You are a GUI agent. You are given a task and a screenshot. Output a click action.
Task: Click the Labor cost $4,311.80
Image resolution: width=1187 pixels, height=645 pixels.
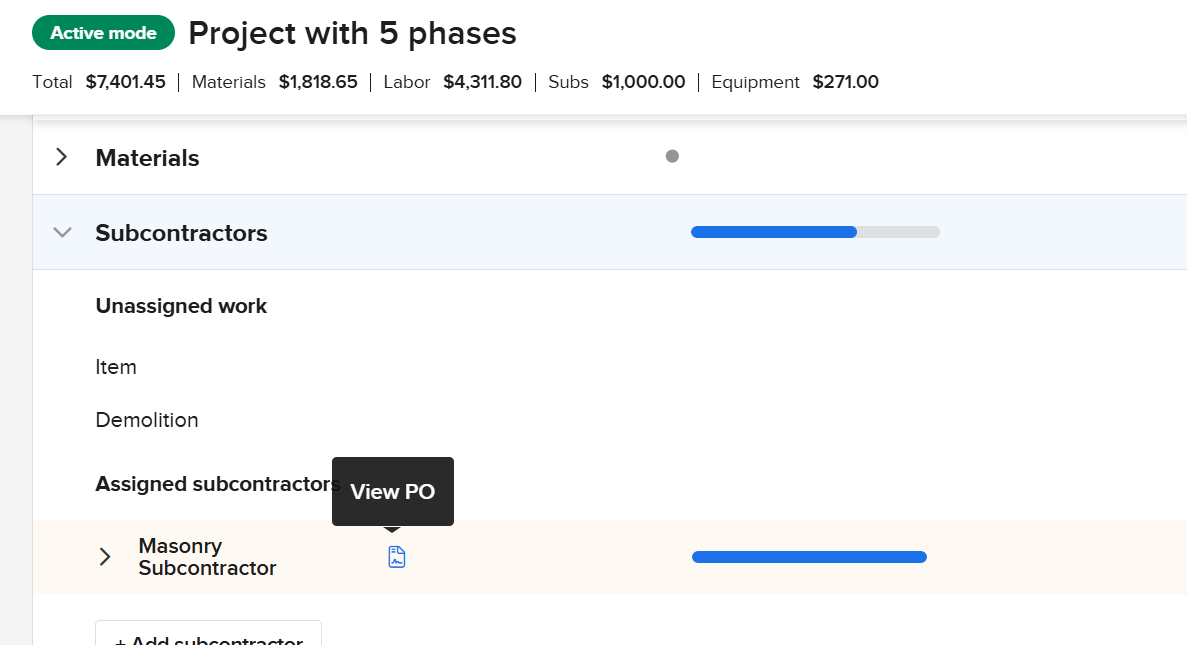pos(482,82)
